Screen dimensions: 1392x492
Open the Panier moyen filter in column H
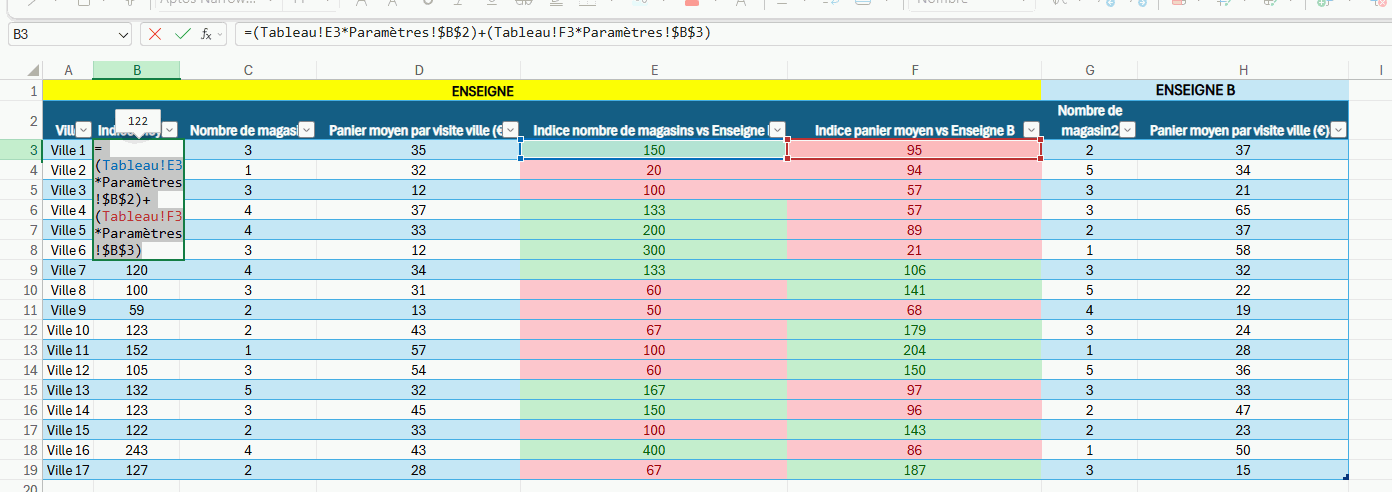tap(1338, 130)
